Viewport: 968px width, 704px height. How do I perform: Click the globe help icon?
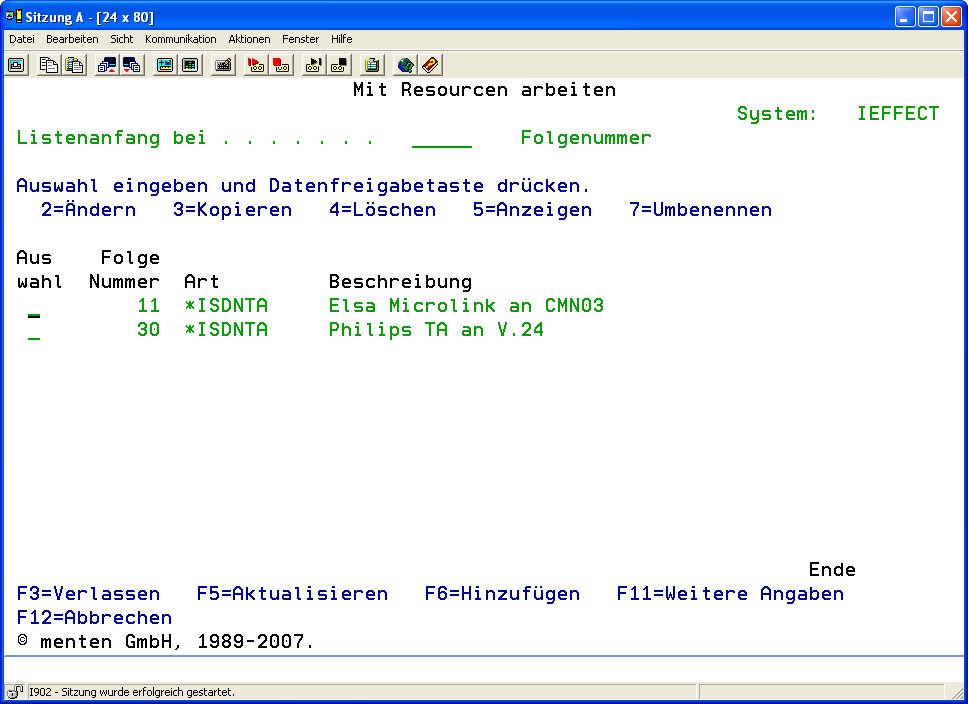click(x=405, y=65)
